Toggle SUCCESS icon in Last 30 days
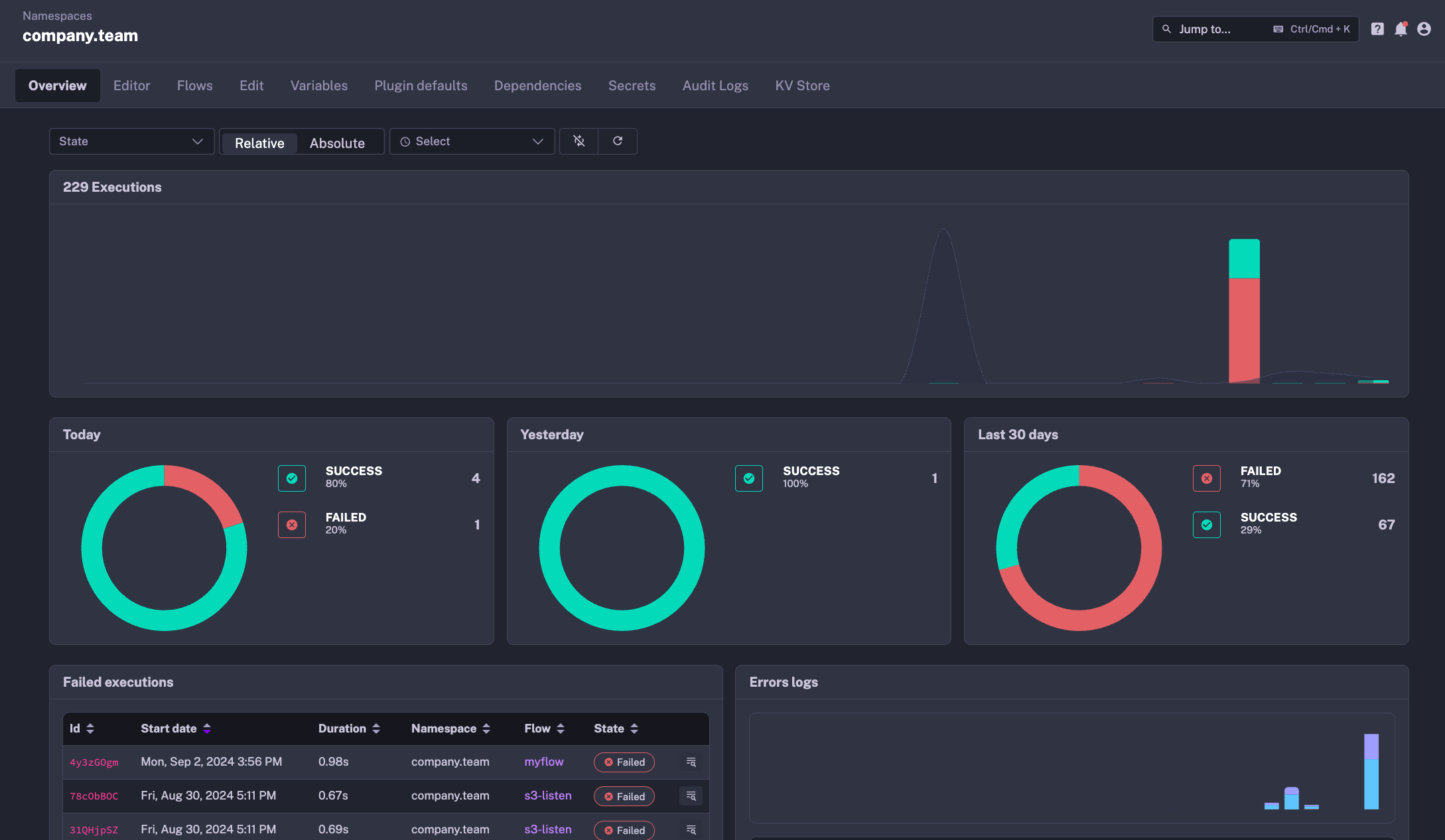Screen dimensions: 1445x840 1206,525
